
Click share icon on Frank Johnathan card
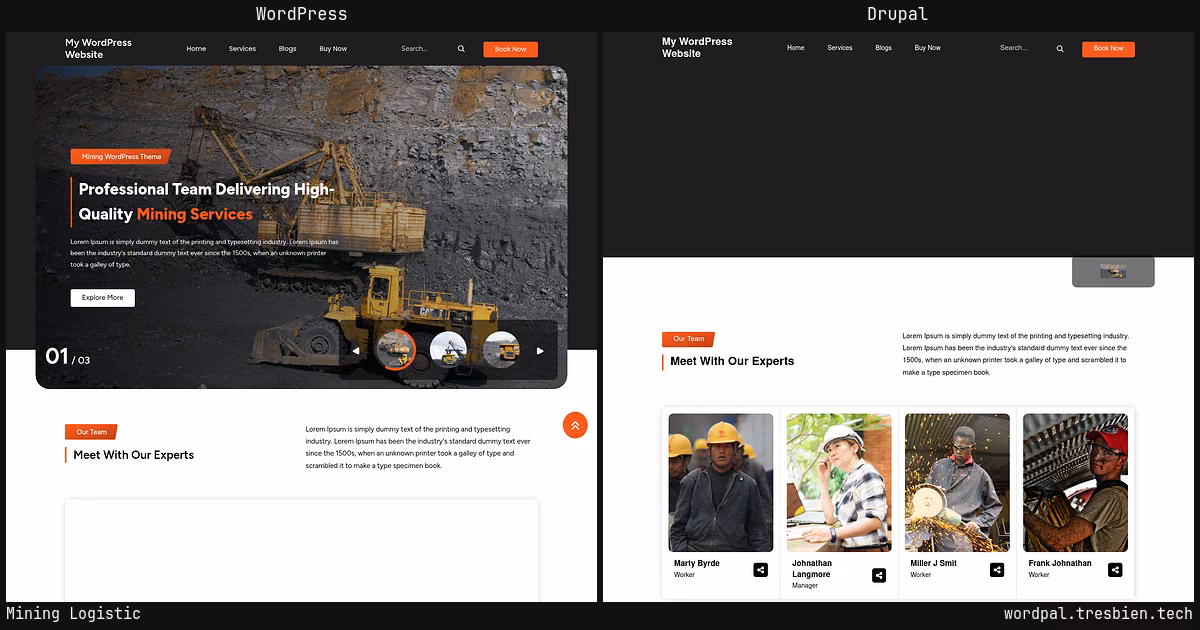point(1115,570)
